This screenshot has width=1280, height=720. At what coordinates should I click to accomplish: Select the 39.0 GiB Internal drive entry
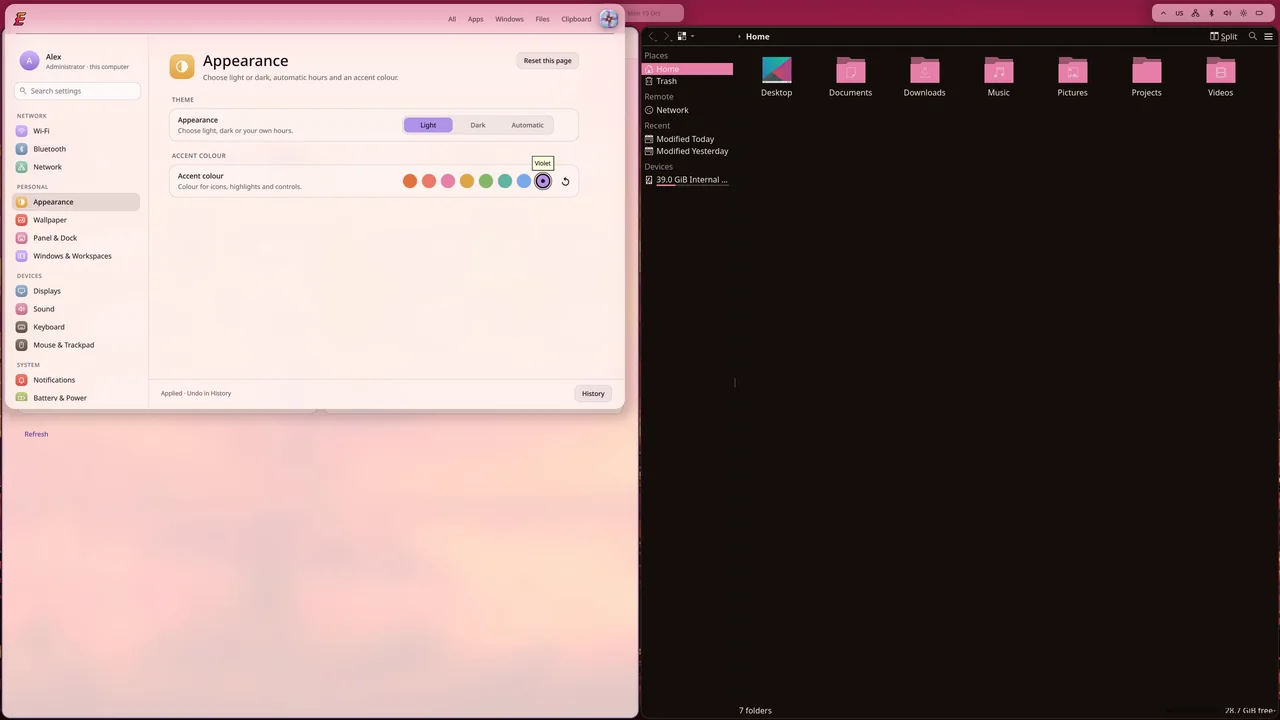click(x=687, y=180)
